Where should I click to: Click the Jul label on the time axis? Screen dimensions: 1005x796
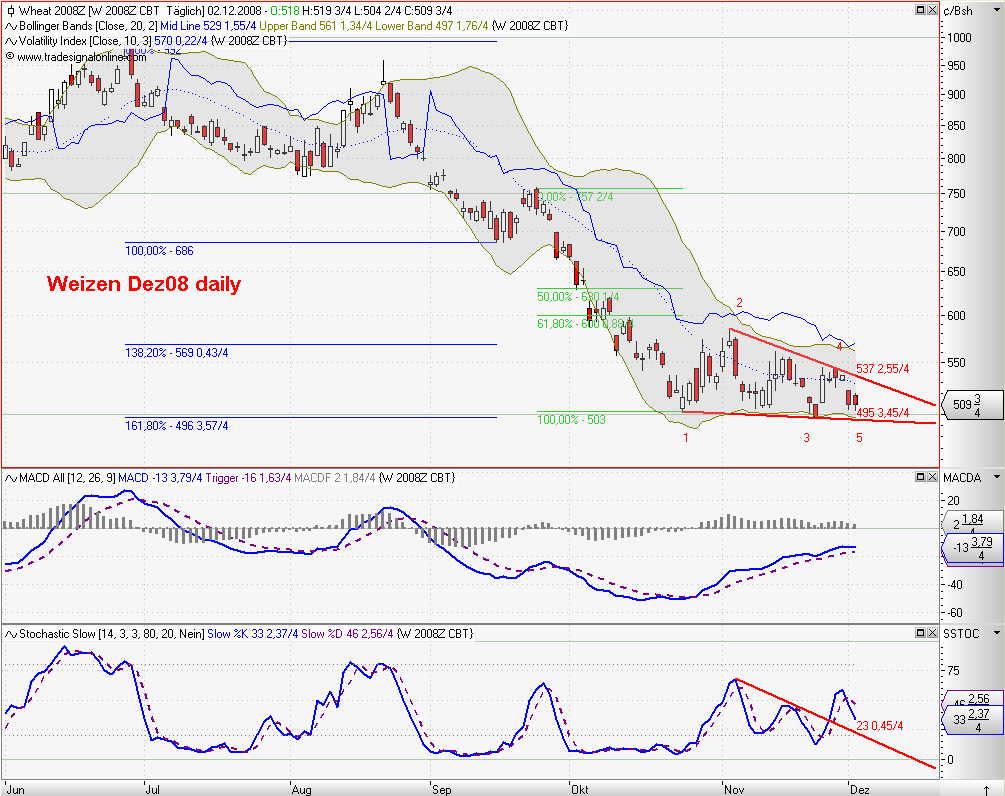click(153, 790)
